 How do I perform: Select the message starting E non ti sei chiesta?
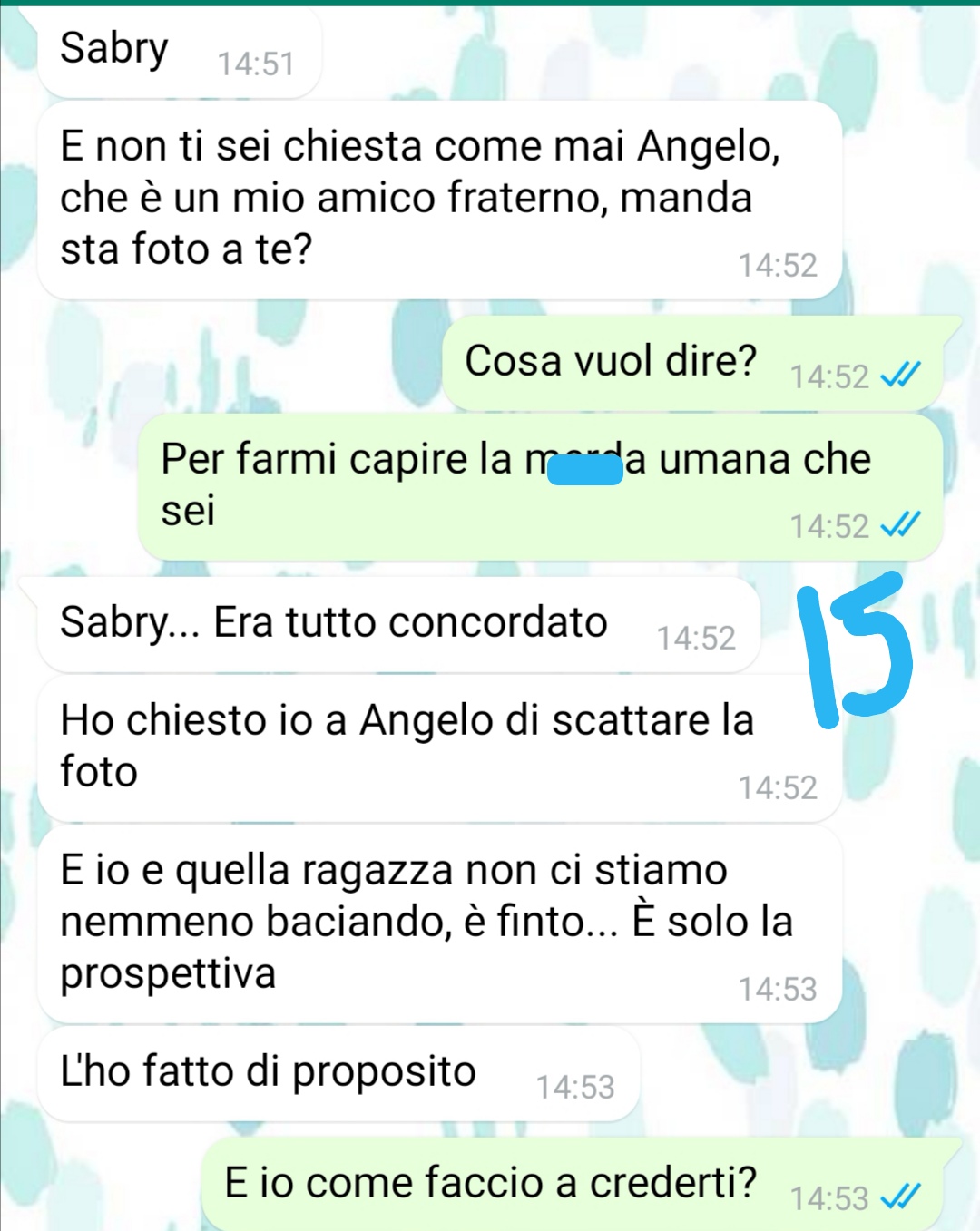coord(440,200)
